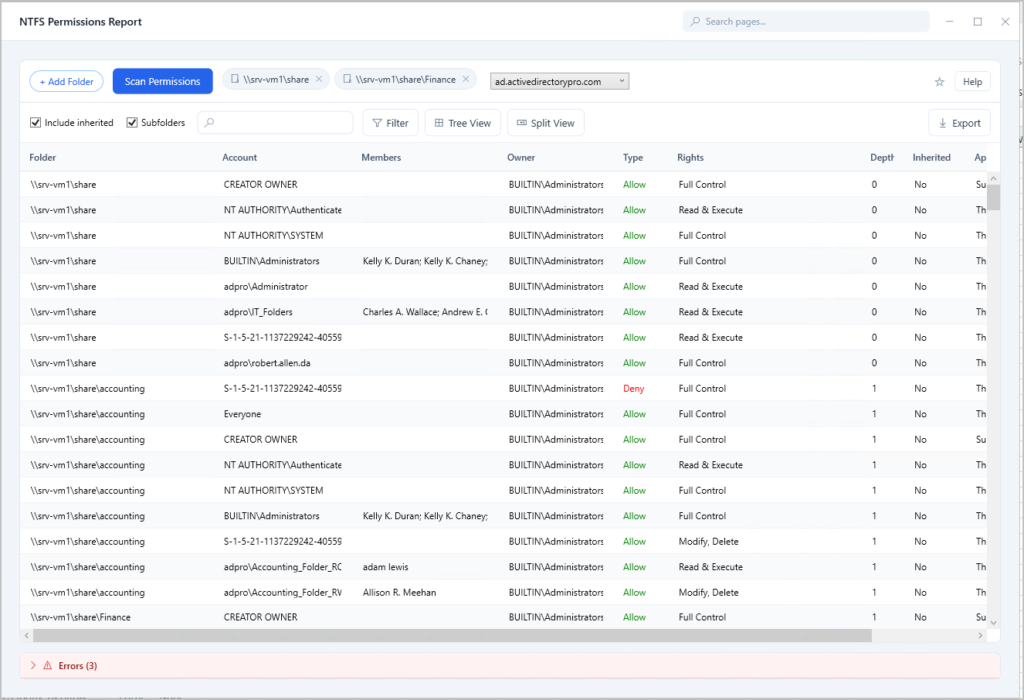The image size is (1024, 700).
Task: Focus the table search input field
Action: (x=276, y=122)
